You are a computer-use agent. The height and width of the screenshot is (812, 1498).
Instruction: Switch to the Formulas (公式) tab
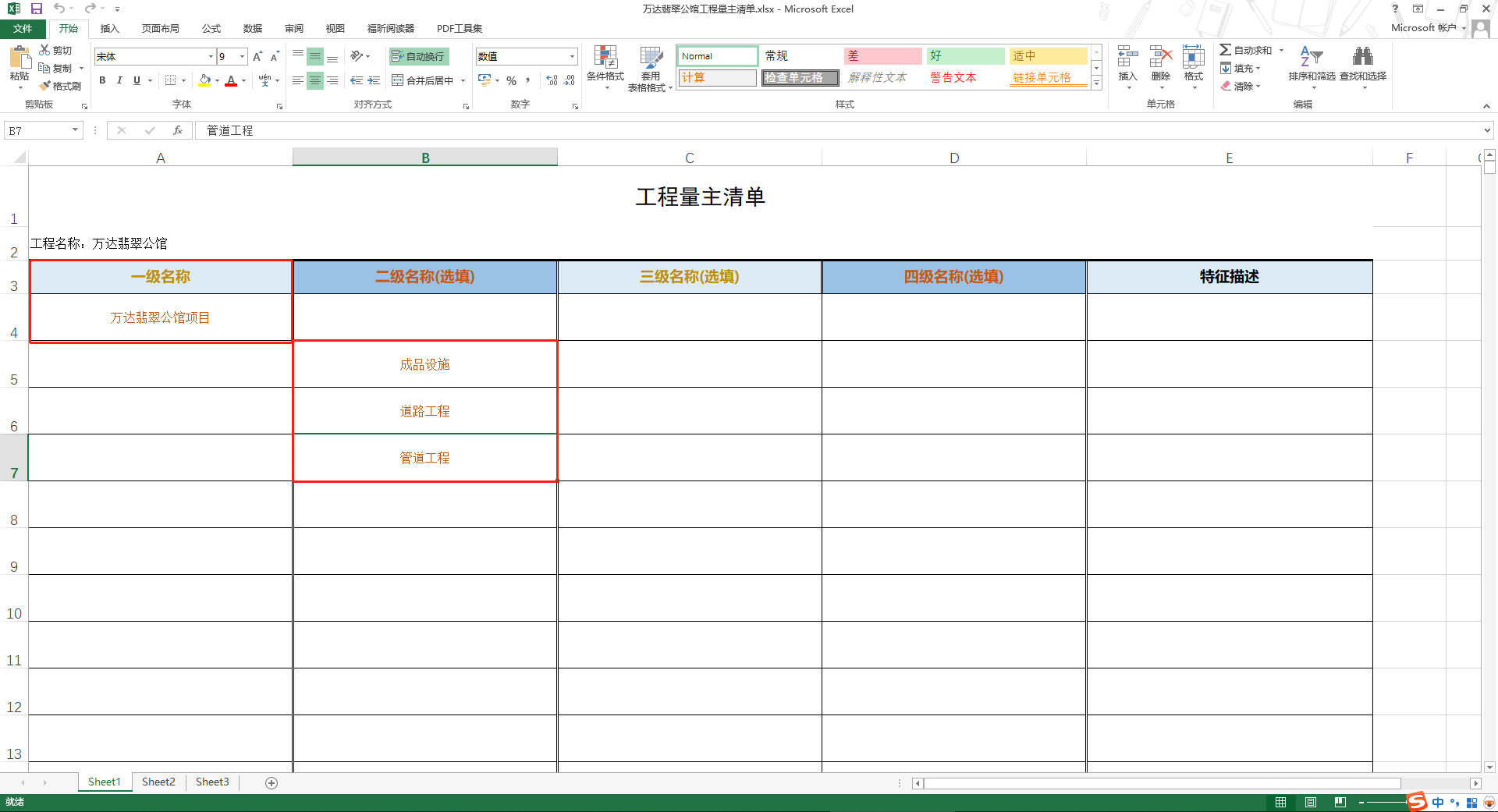point(211,29)
